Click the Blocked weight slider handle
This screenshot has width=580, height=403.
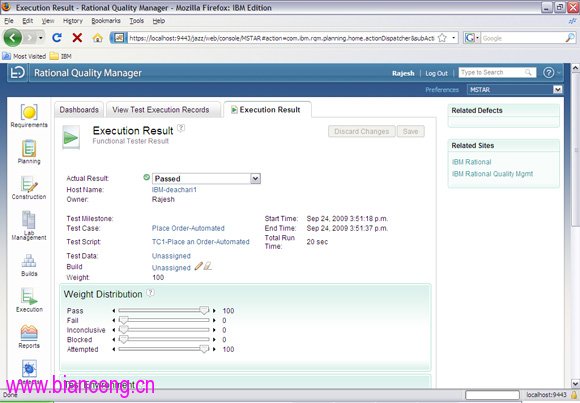pyautogui.click(x=124, y=339)
